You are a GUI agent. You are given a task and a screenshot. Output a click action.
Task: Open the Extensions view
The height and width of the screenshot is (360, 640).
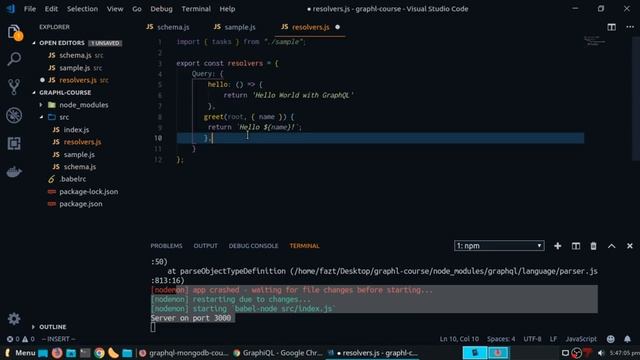pyautogui.click(x=14, y=143)
